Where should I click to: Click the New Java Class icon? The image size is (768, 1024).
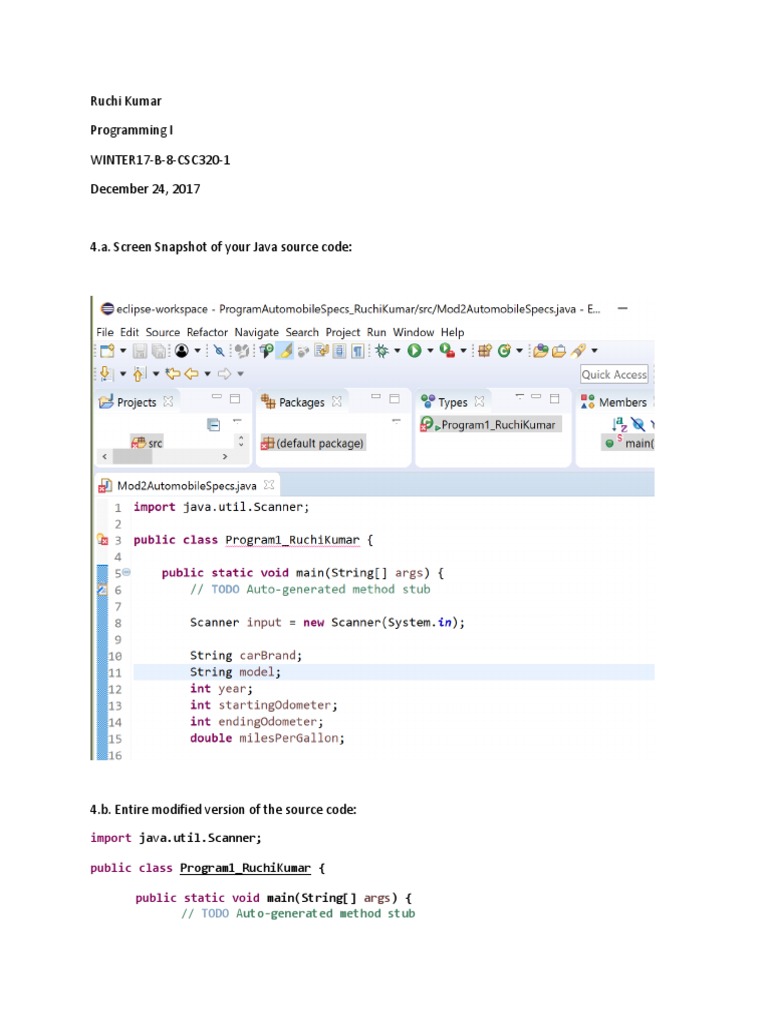pyautogui.click(x=505, y=351)
